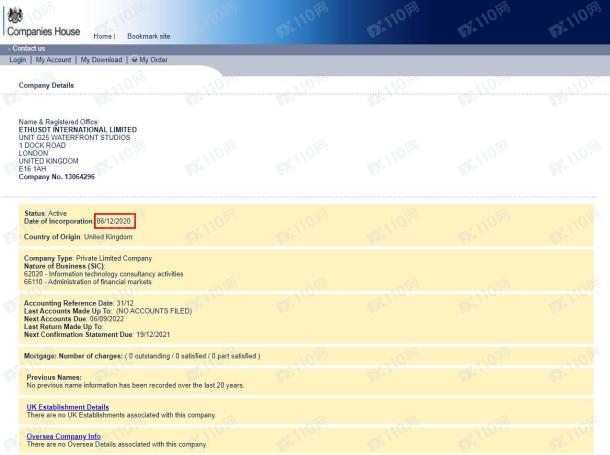Viewport: 610px width, 455px height.
Task: Click the basket icon beside My Order
Action: pyautogui.click(x=134, y=60)
